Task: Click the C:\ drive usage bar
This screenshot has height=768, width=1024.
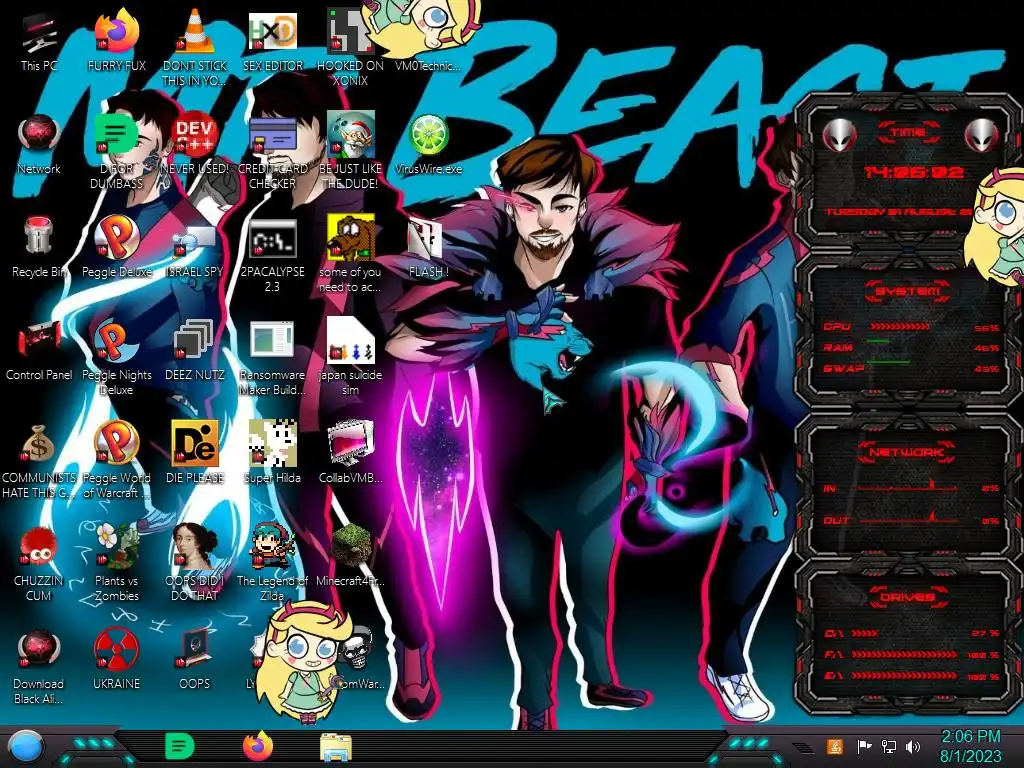Action: click(x=865, y=633)
